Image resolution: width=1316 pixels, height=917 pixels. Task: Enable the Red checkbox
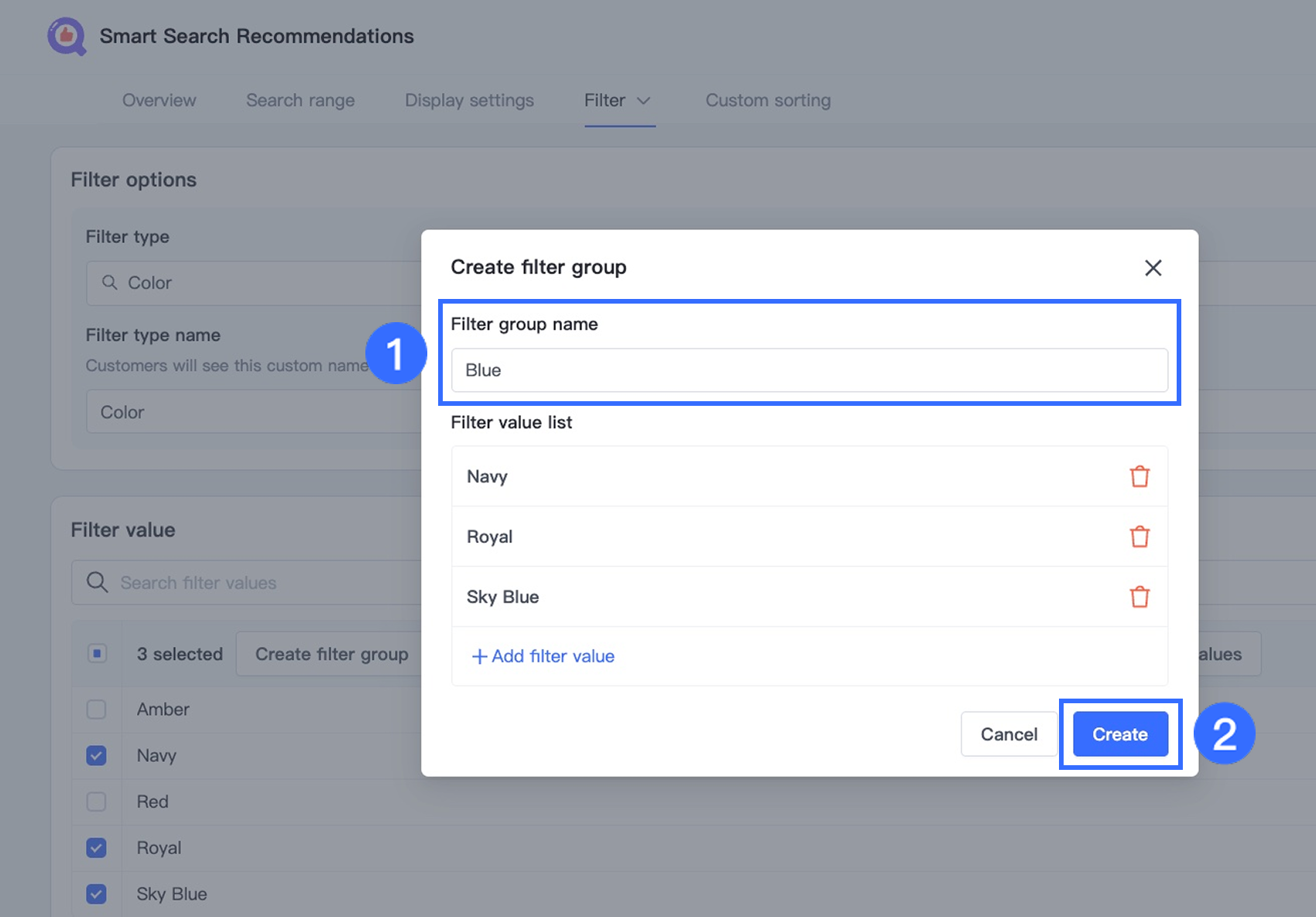click(97, 802)
